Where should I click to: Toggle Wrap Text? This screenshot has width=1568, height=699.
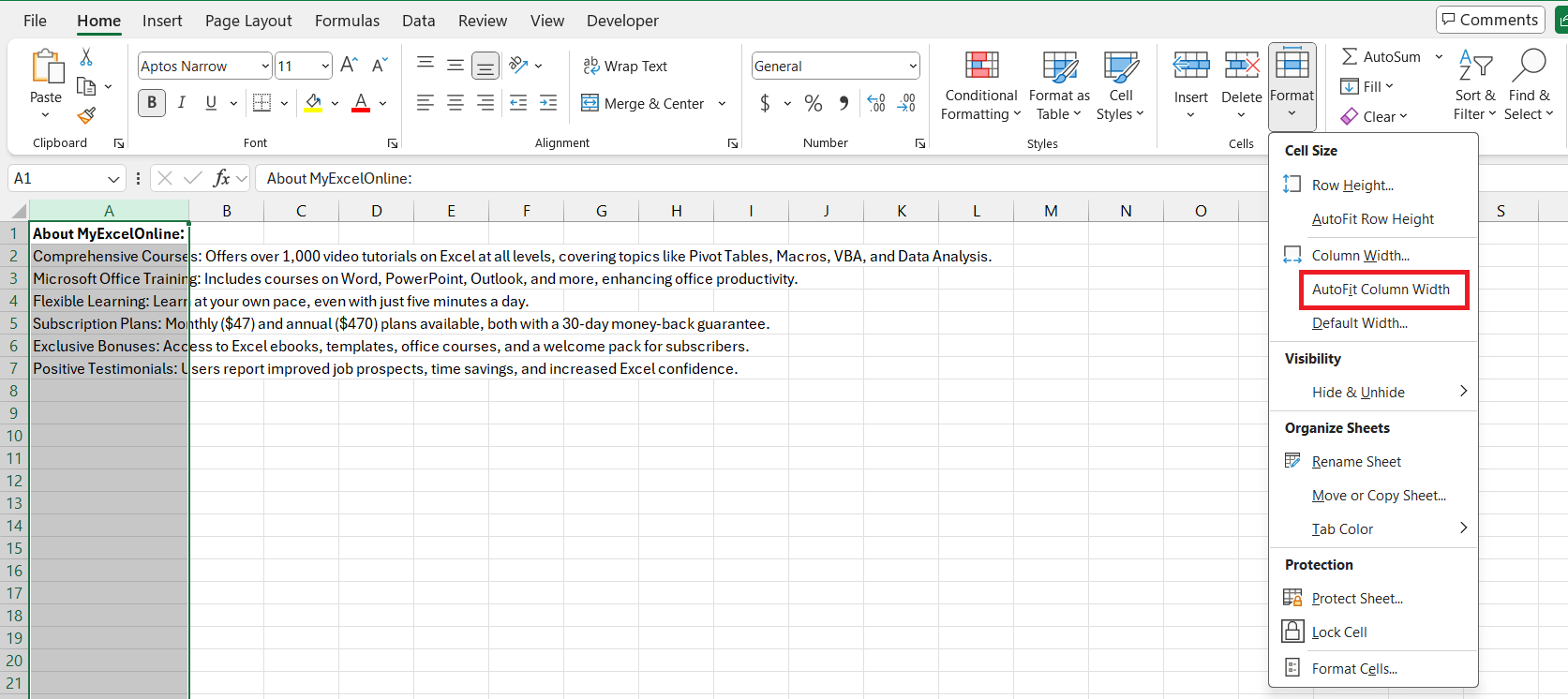point(625,66)
